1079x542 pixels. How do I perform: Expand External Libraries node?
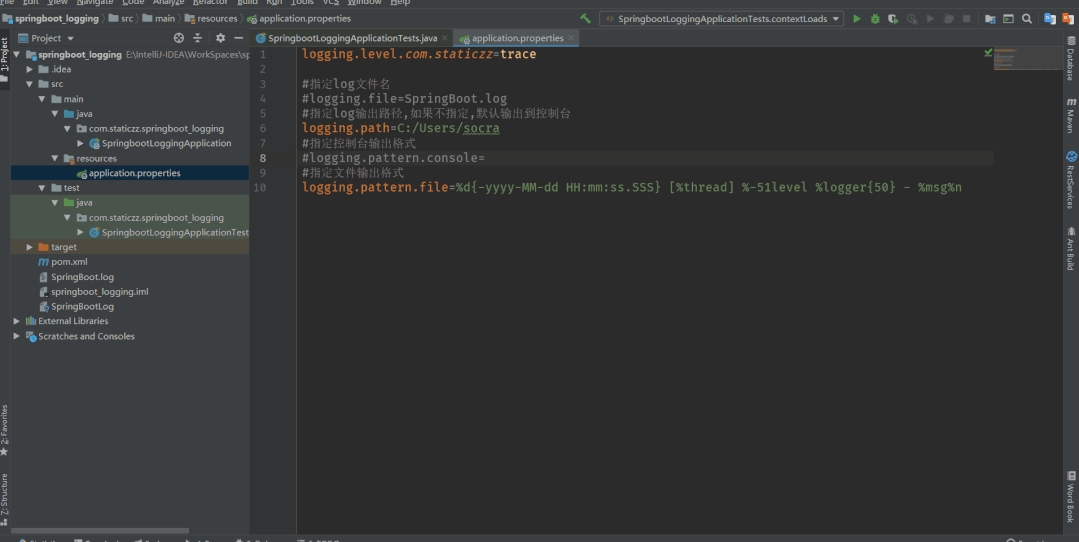(x=17, y=321)
